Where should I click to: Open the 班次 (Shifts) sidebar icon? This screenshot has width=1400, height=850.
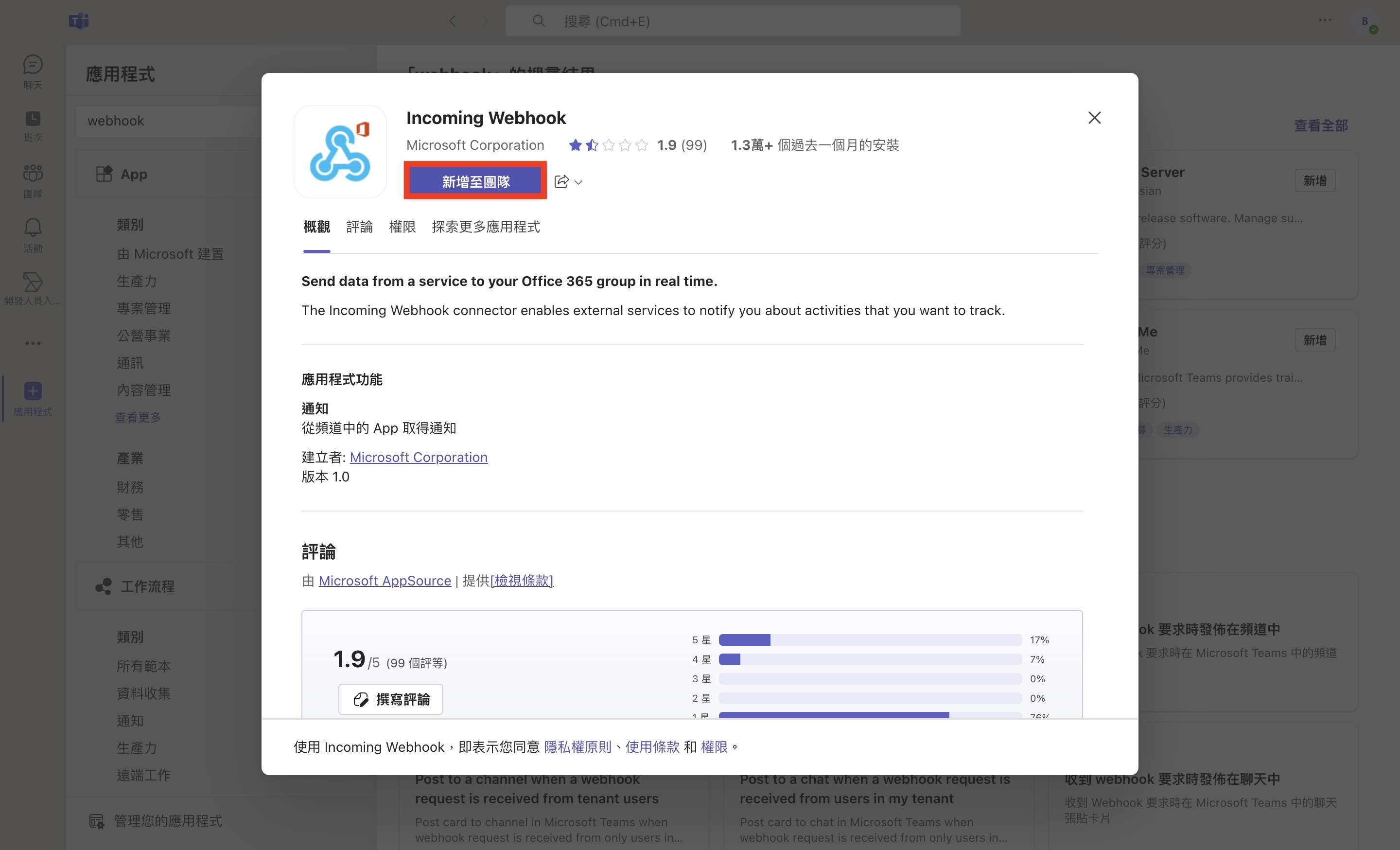33,126
